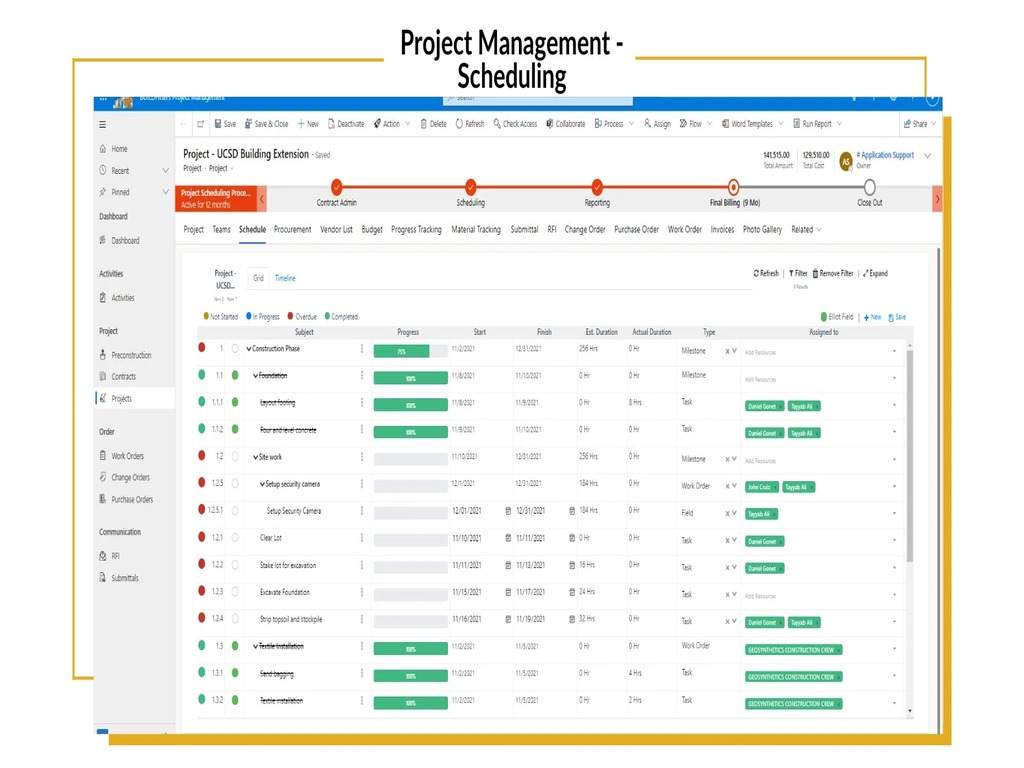Click Remove Filter button
The width and height of the screenshot is (1024, 768).
coord(833,273)
